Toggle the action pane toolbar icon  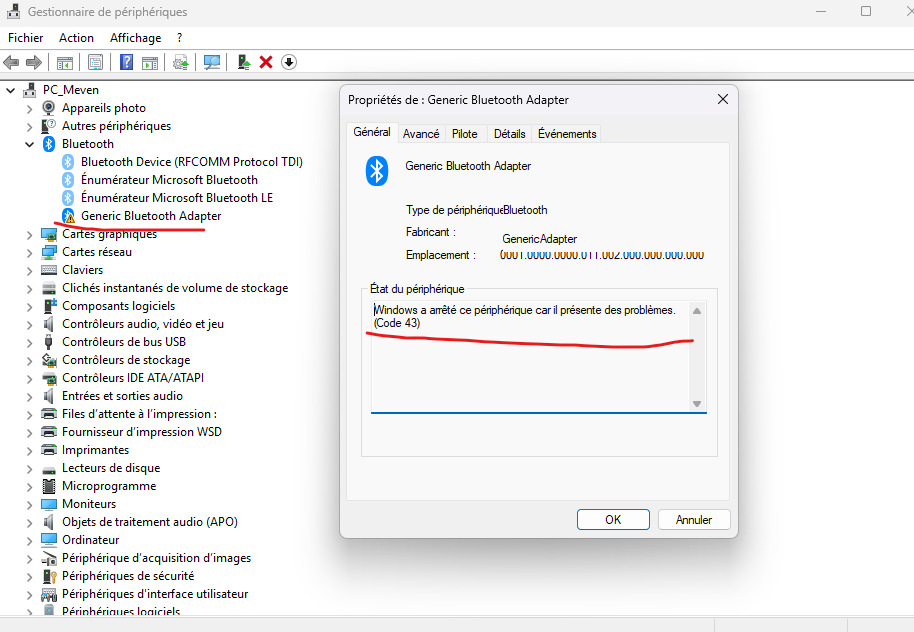pyautogui.click(x=150, y=62)
